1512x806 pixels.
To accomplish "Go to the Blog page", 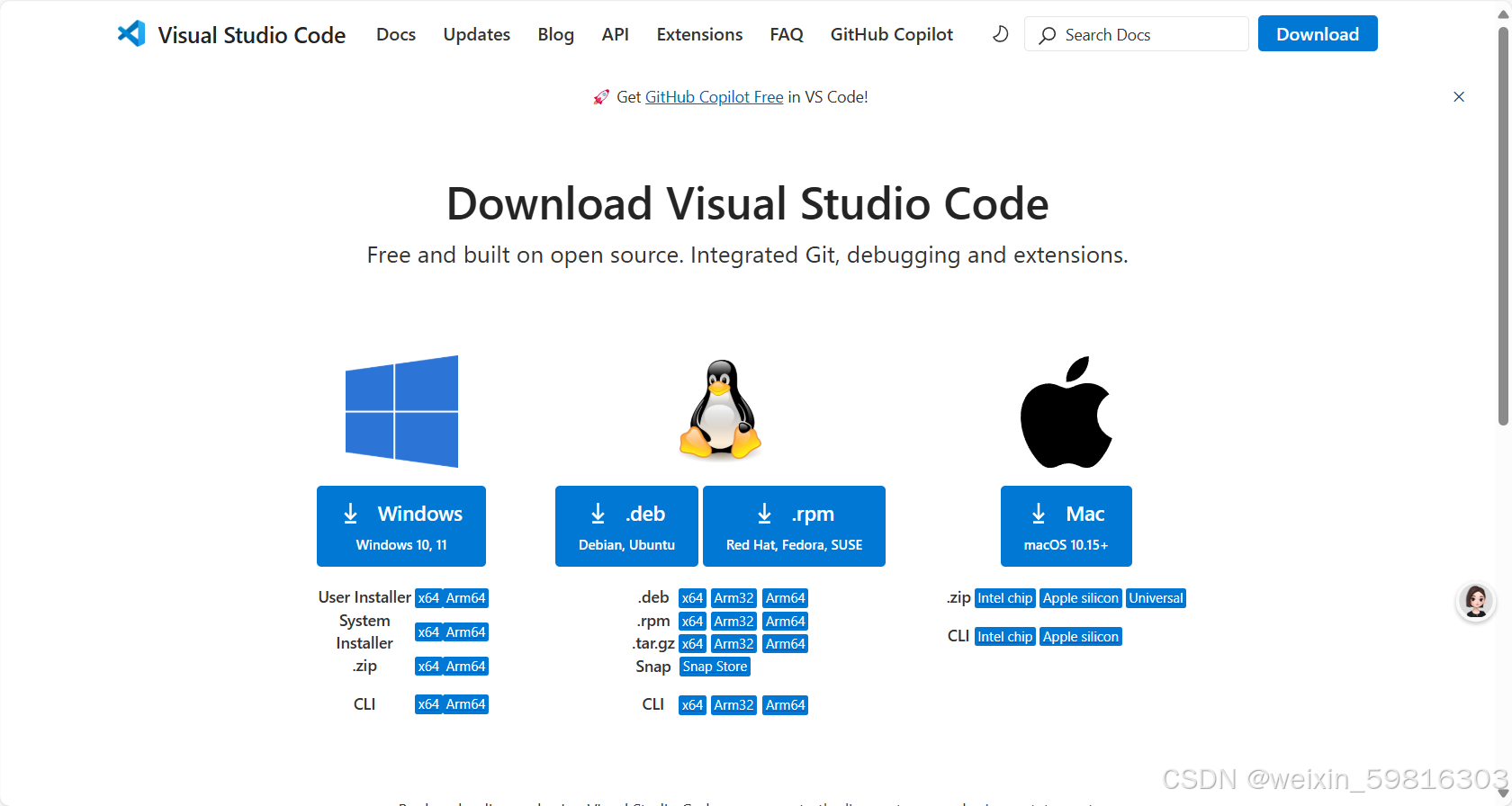I will point(555,34).
